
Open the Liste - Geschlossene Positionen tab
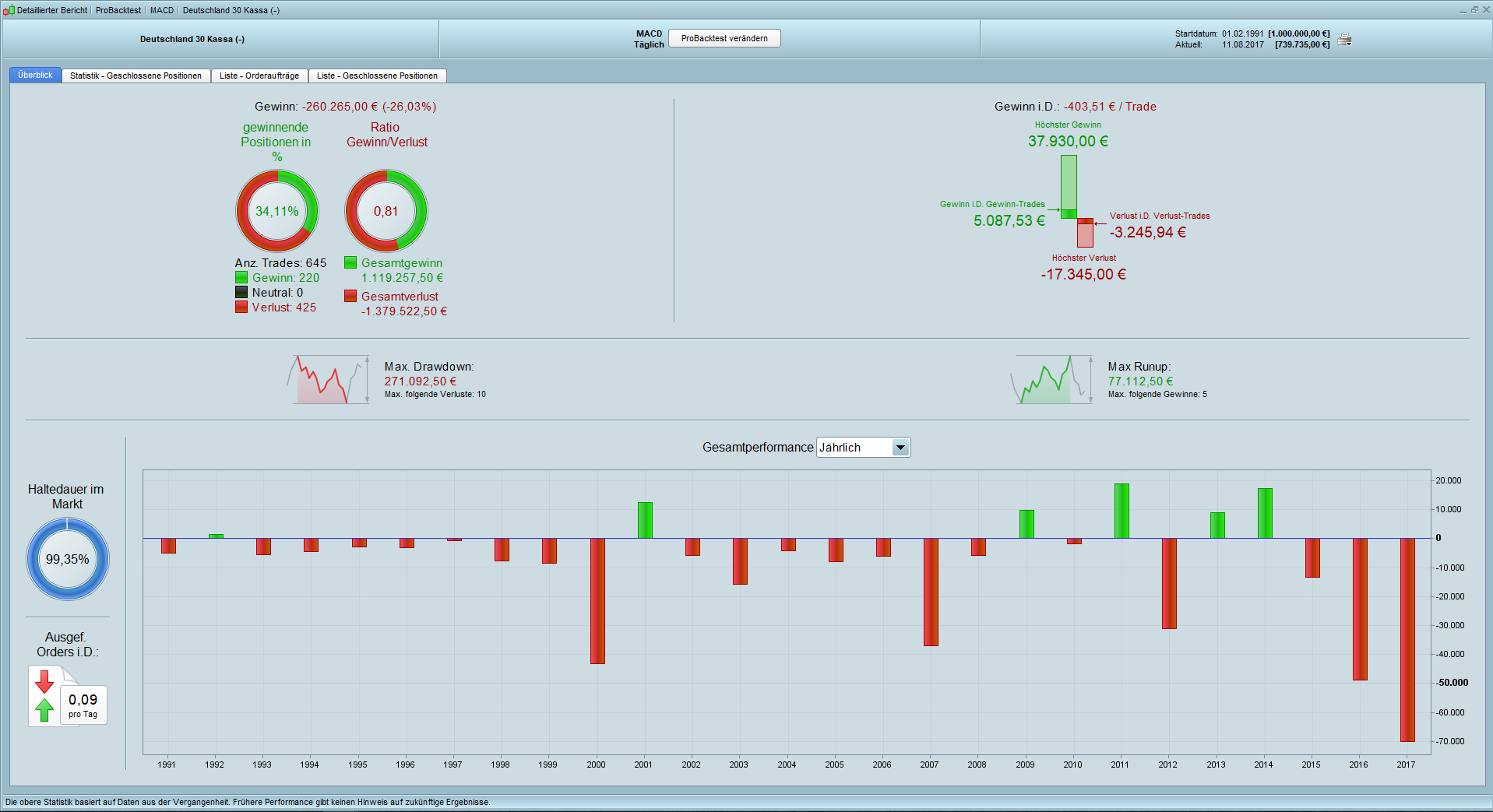coord(377,76)
